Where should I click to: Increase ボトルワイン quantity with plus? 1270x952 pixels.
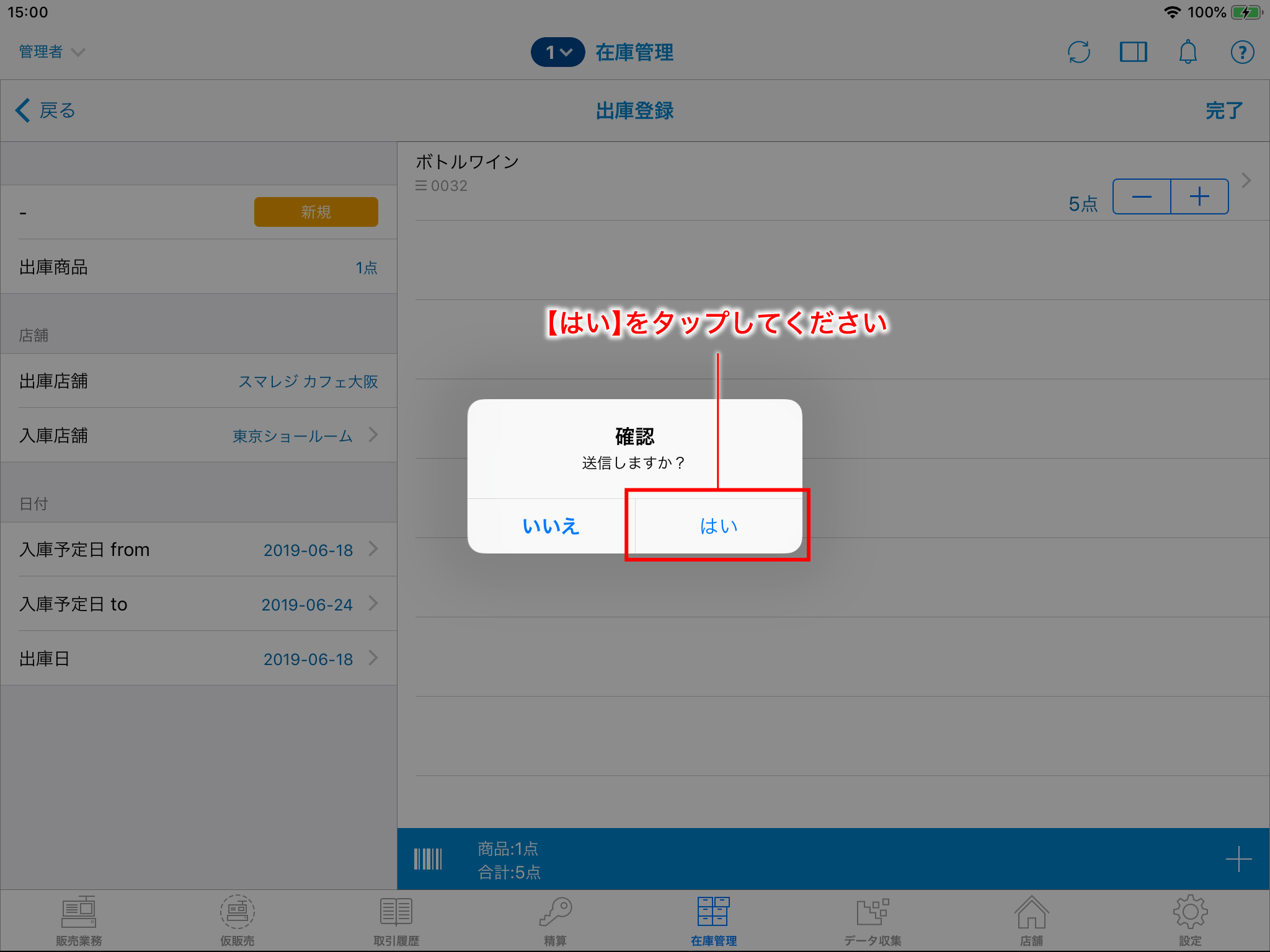[1199, 196]
